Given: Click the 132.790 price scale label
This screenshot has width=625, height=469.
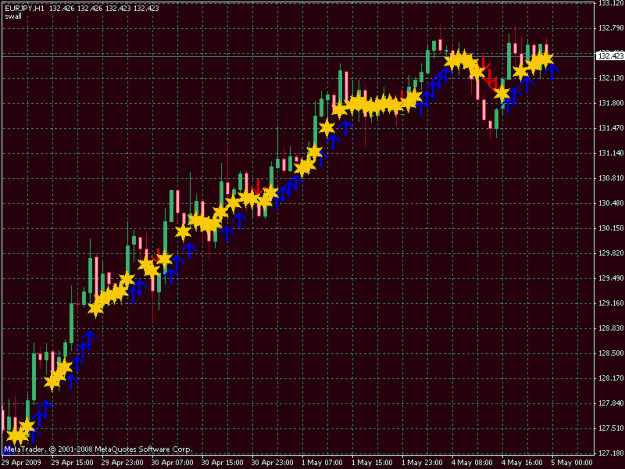Looking at the screenshot, I should tap(611, 28).
